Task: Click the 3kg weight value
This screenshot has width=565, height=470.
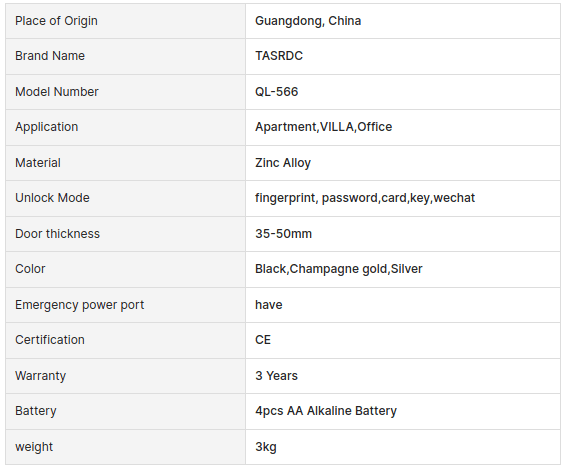Action: (266, 447)
